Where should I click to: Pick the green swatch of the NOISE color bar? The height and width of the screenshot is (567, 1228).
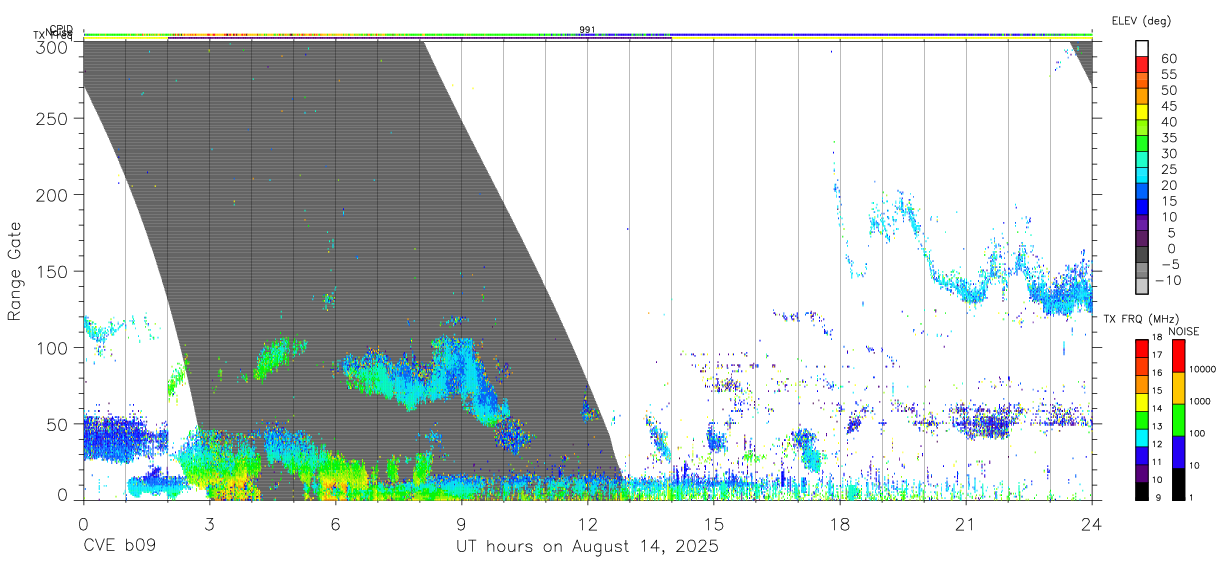tap(1180, 419)
